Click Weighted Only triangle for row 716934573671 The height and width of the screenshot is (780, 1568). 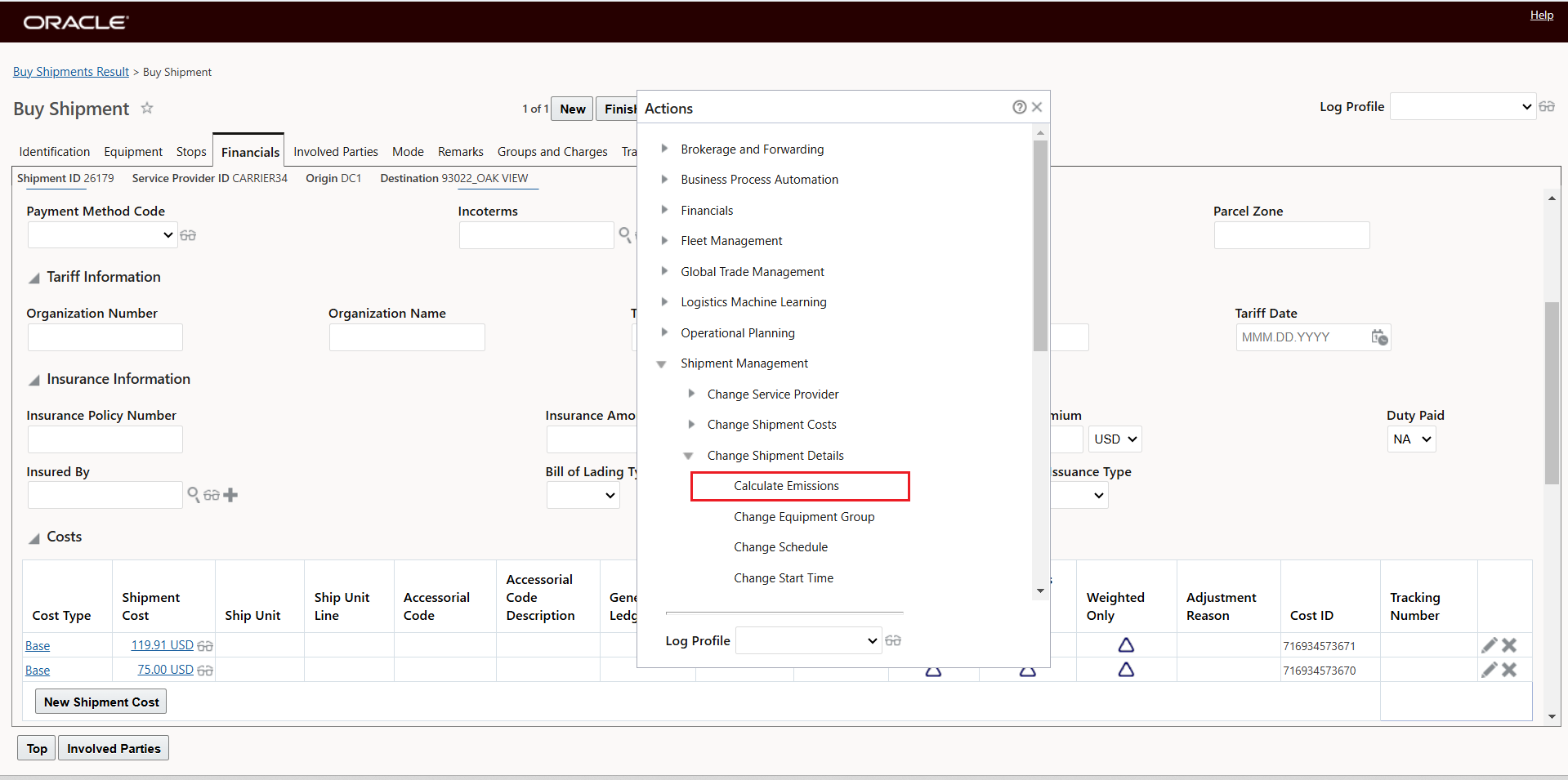point(1126,645)
